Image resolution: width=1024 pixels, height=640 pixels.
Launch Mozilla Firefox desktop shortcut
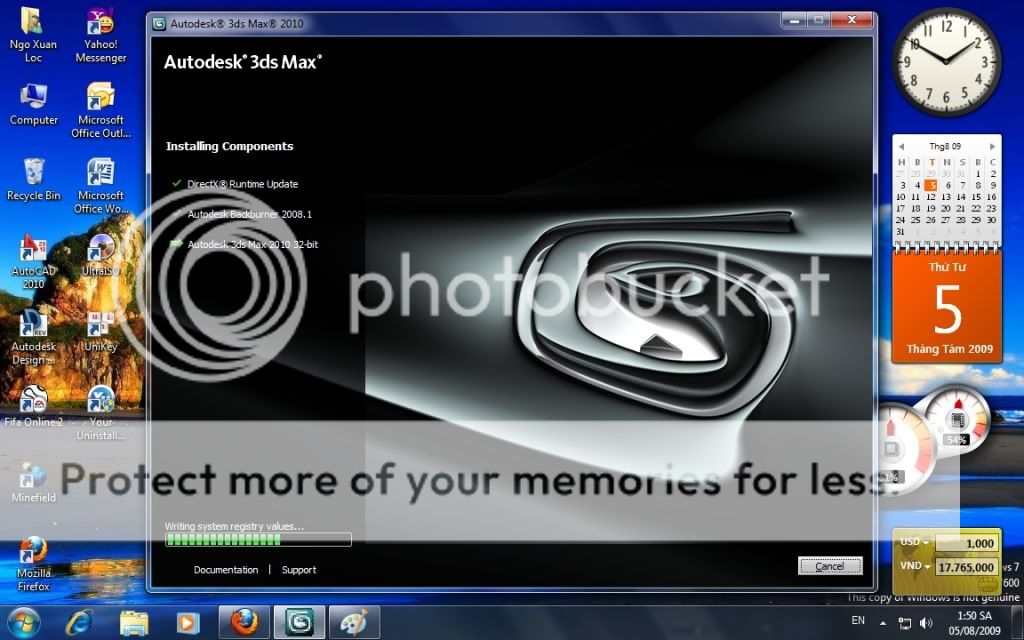[x=33, y=564]
